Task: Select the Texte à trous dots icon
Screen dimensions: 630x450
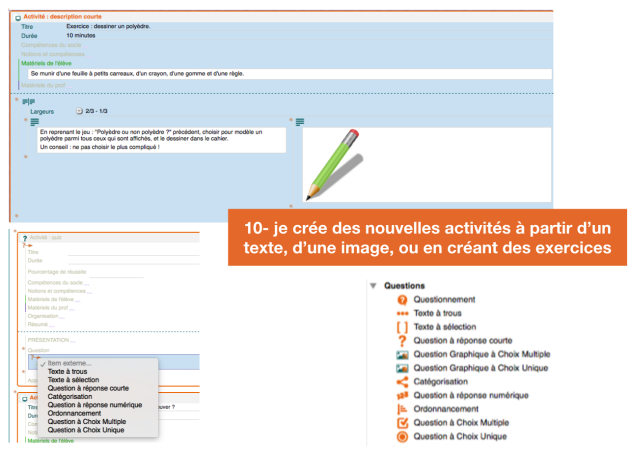Action: [401, 313]
